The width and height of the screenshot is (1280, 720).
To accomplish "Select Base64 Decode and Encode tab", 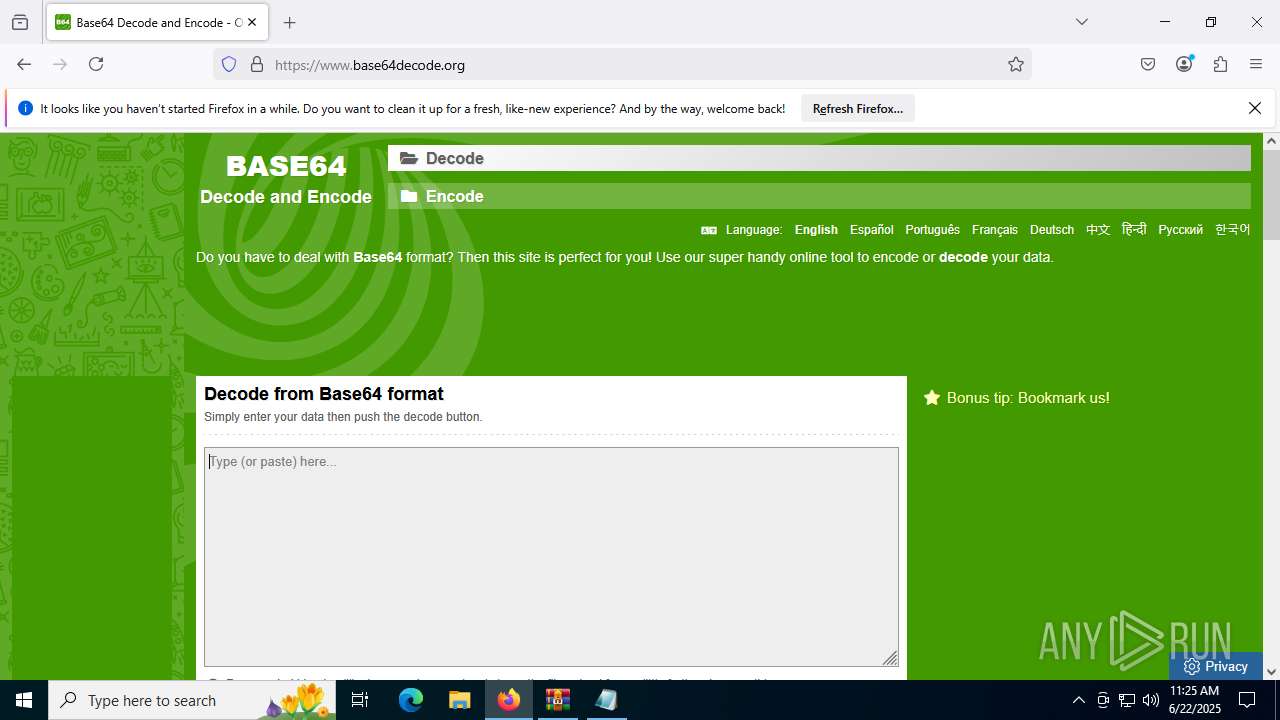I will tap(158, 22).
